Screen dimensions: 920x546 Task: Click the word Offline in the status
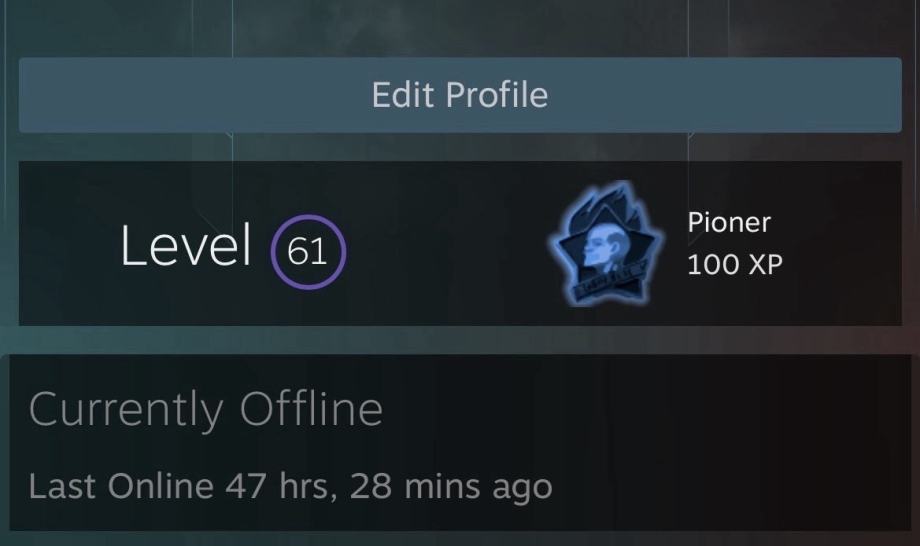pyautogui.click(x=311, y=408)
